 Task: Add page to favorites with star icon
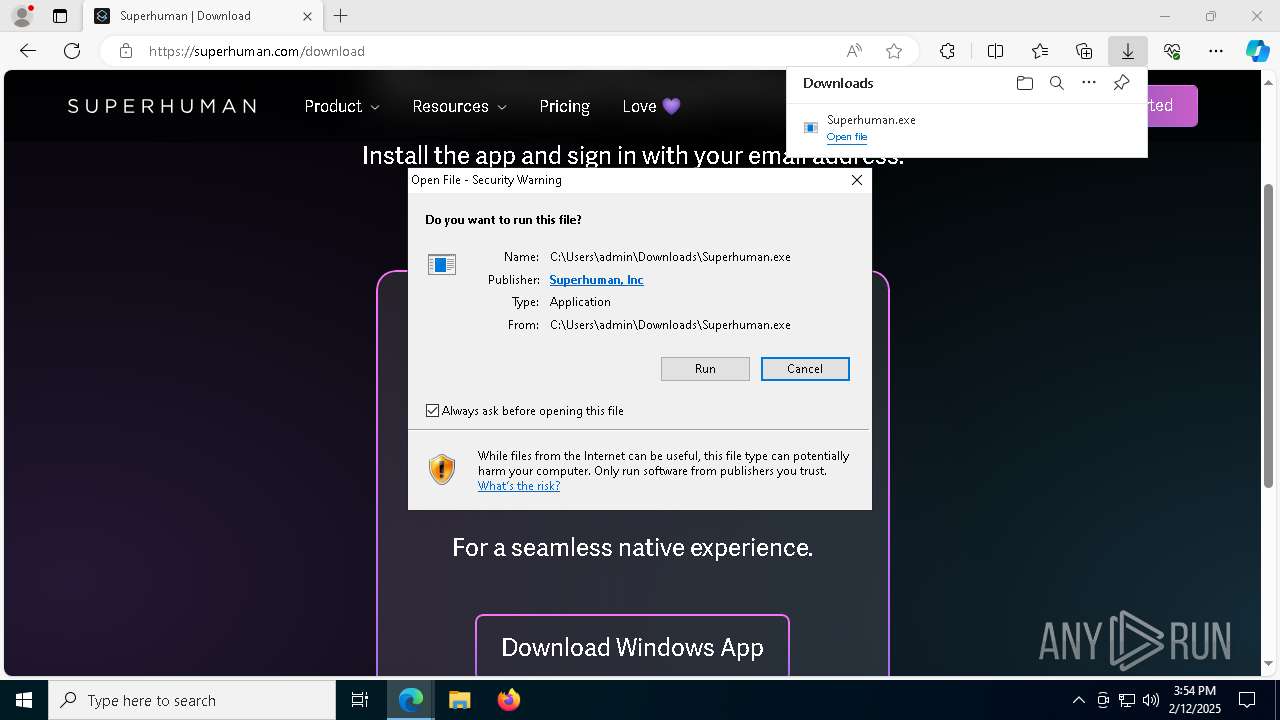click(x=894, y=51)
